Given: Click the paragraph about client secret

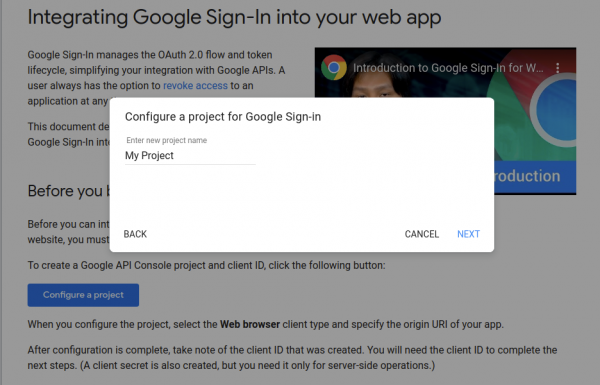Looking at the screenshot, I should click(x=292, y=357).
